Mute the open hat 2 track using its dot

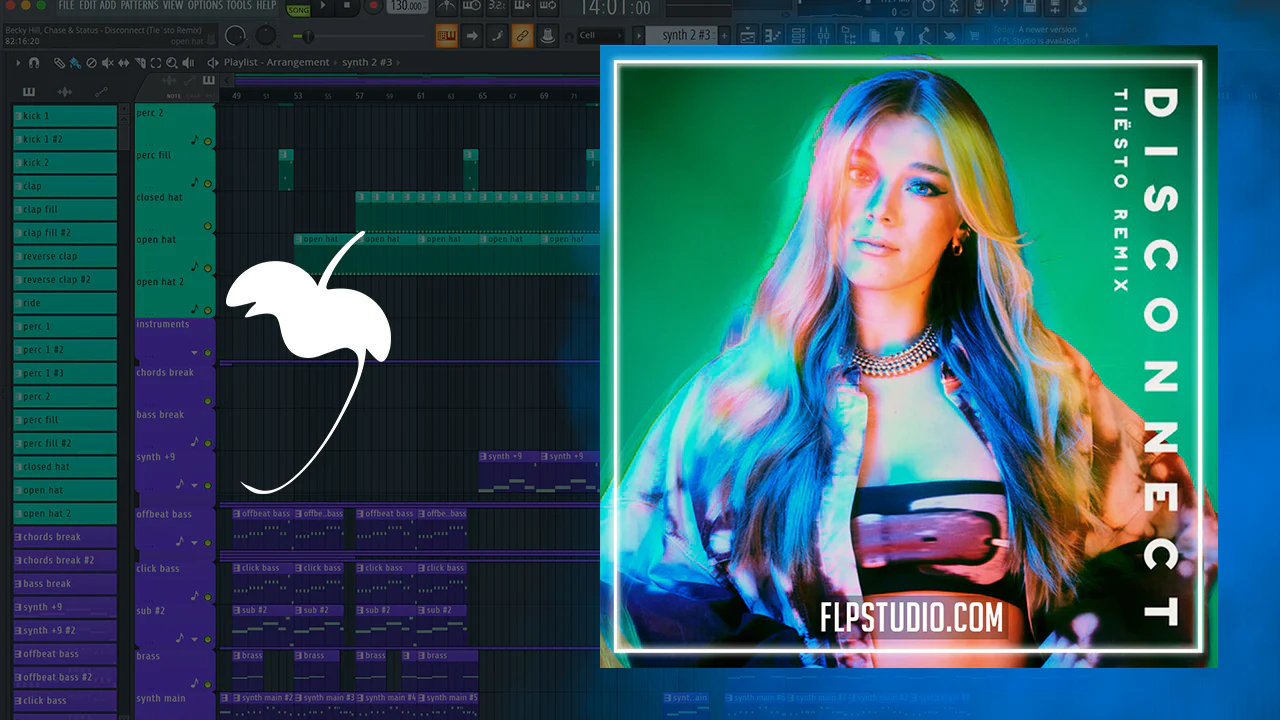coord(208,310)
